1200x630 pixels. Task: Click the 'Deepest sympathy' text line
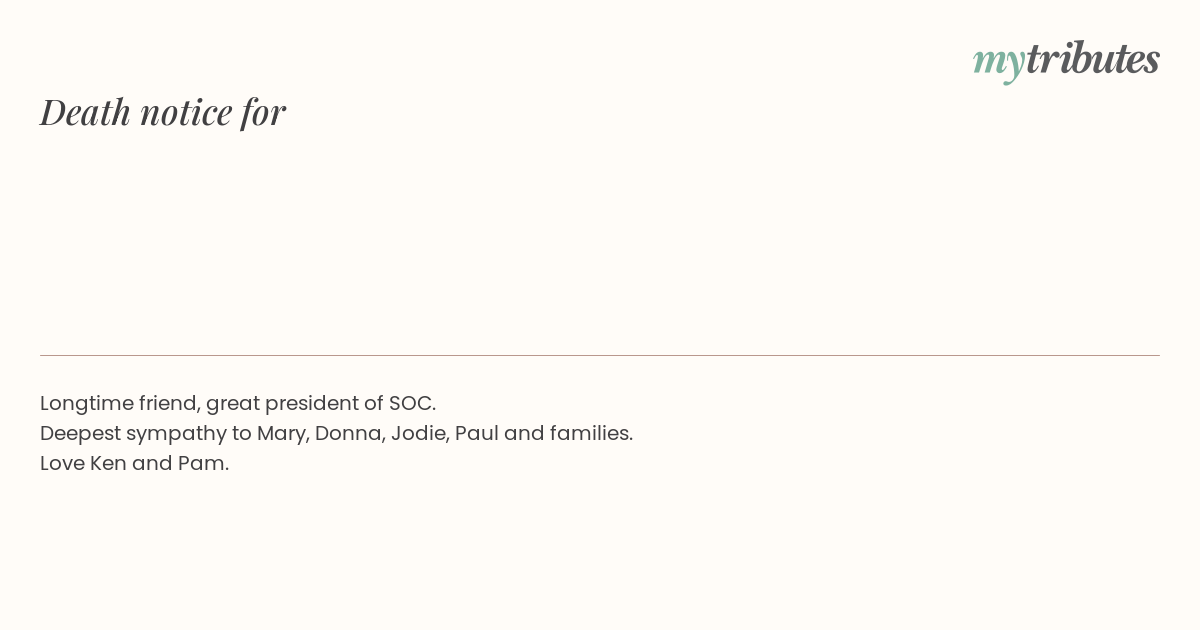click(336, 434)
